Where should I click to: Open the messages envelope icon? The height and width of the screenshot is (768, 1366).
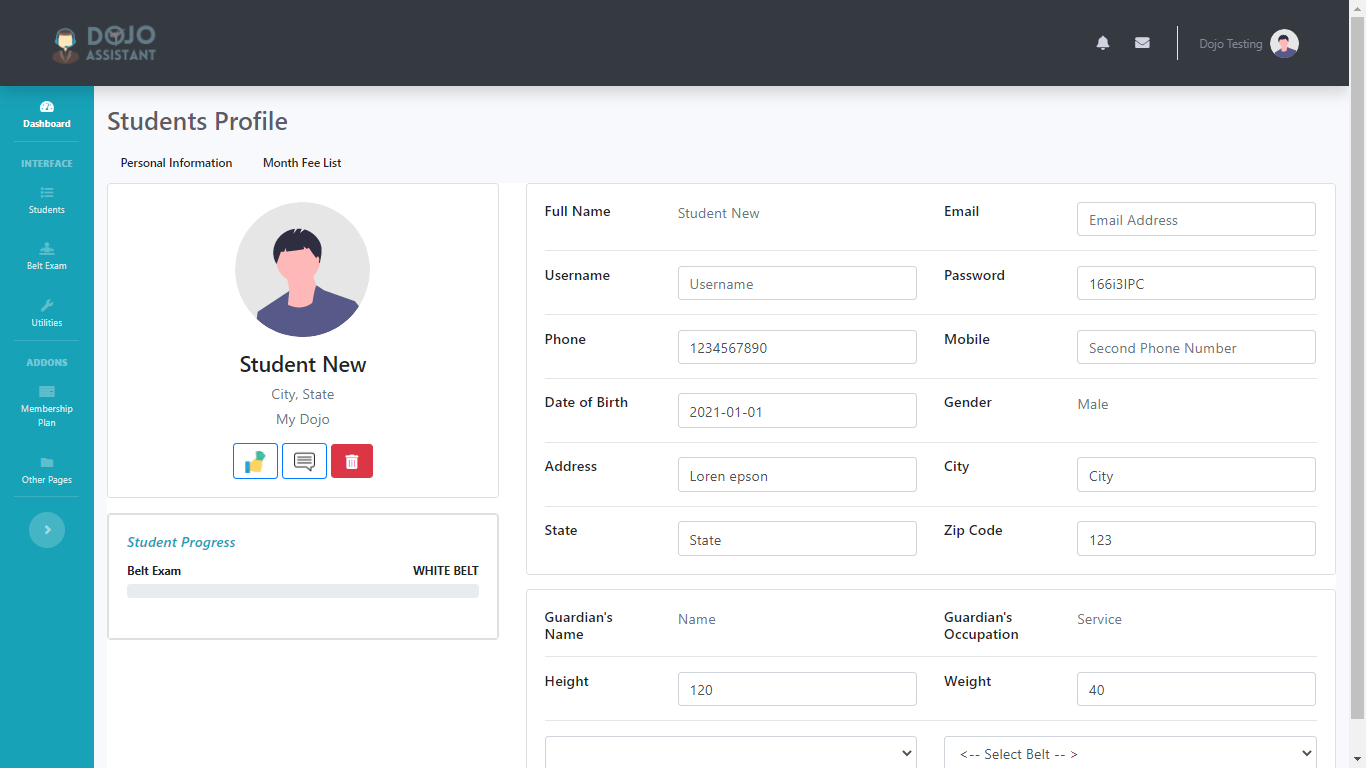click(1142, 43)
